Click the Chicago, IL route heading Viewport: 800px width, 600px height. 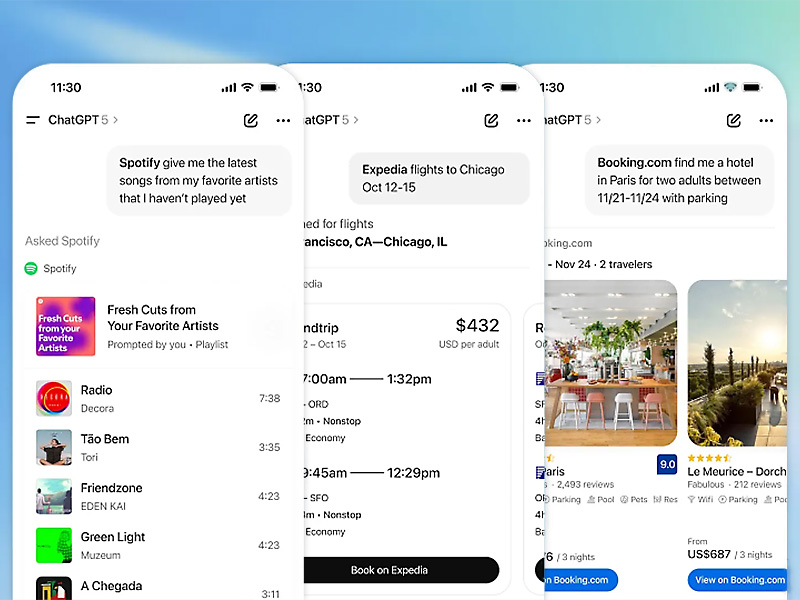374,242
